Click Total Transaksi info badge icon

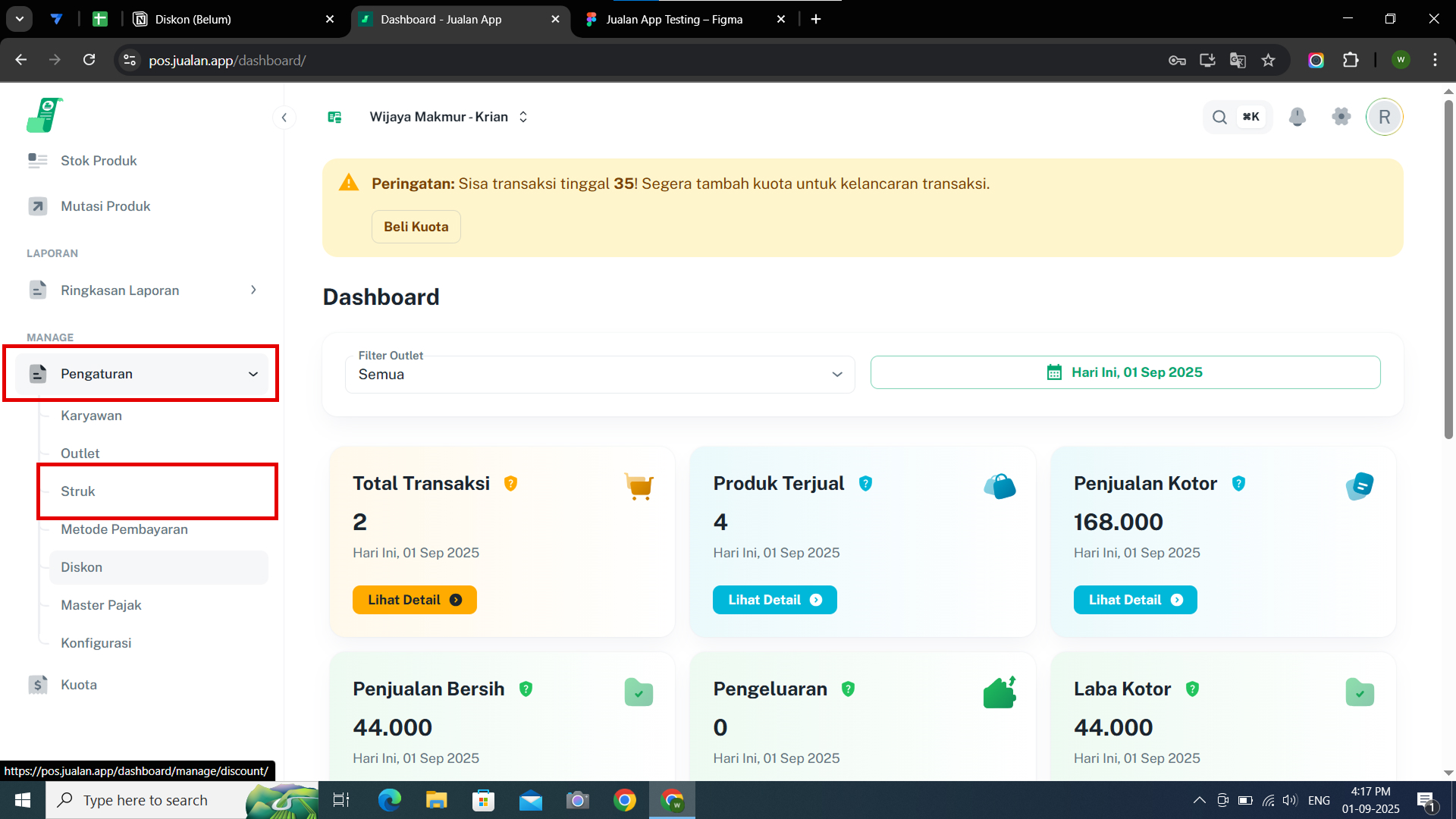[x=510, y=484]
